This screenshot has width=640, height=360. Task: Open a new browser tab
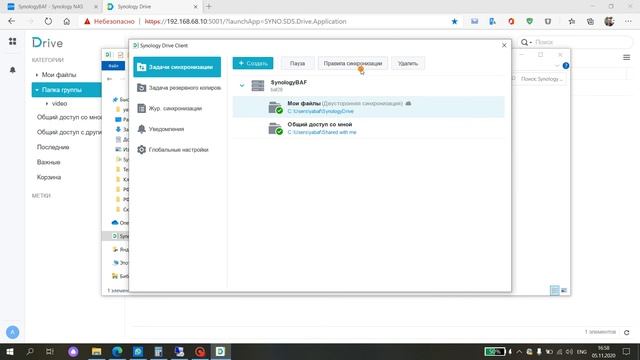point(209,7)
